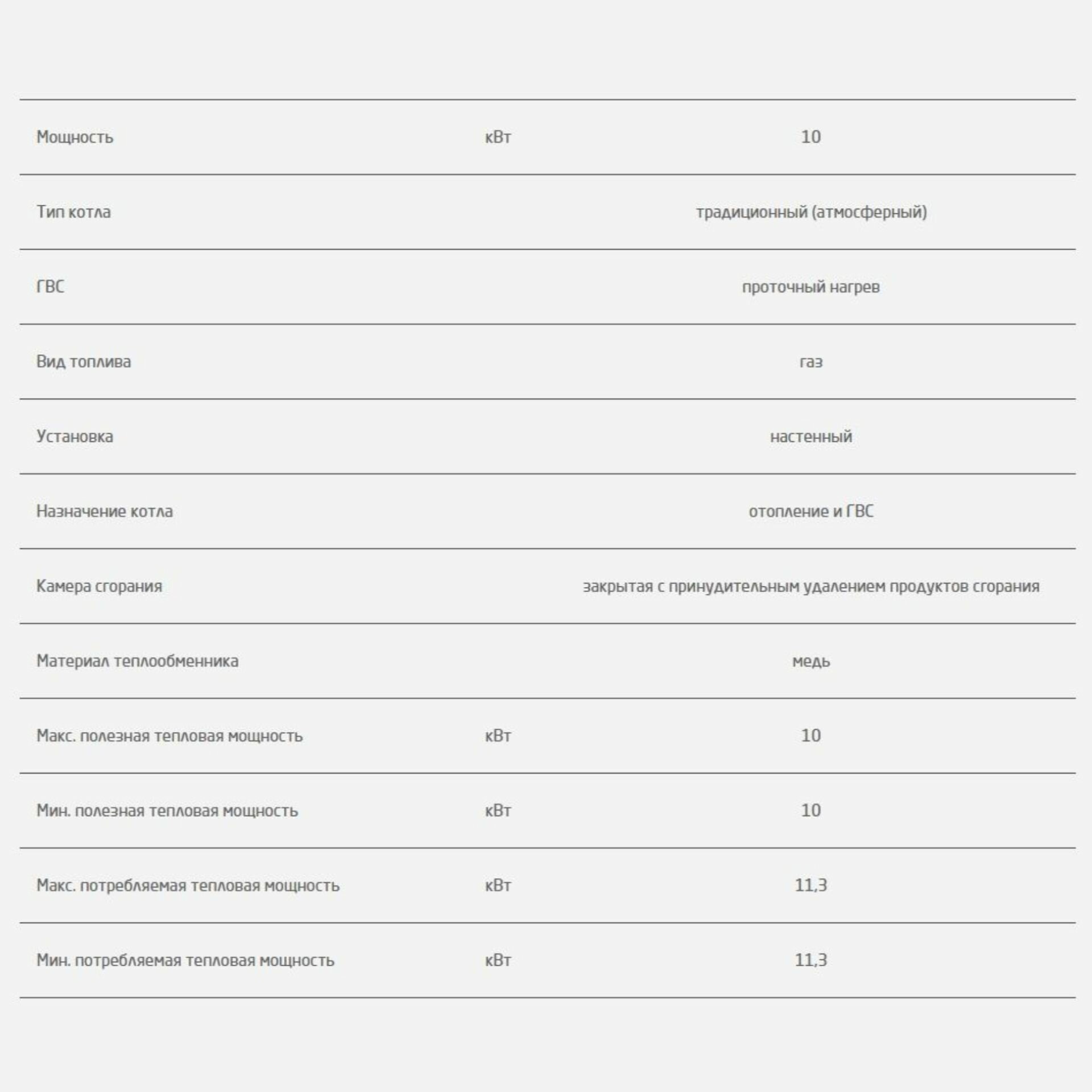Click the кВт unit in Мощность row
The height and width of the screenshot is (1092, 1092).
click(x=498, y=137)
